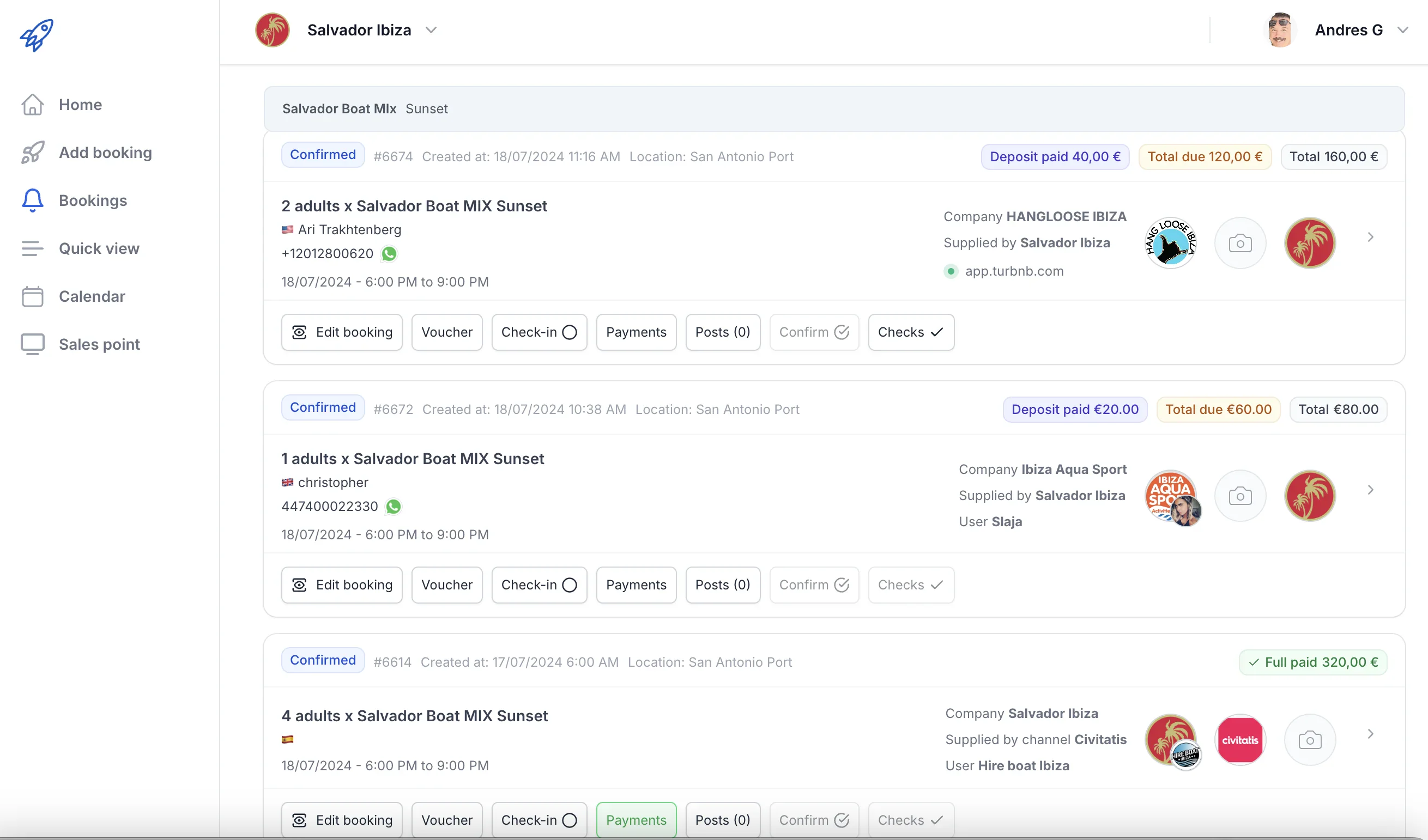Open WhatsApp chat for Ari Trakhtenberg
This screenshot has height=840, width=1428.
point(389,254)
